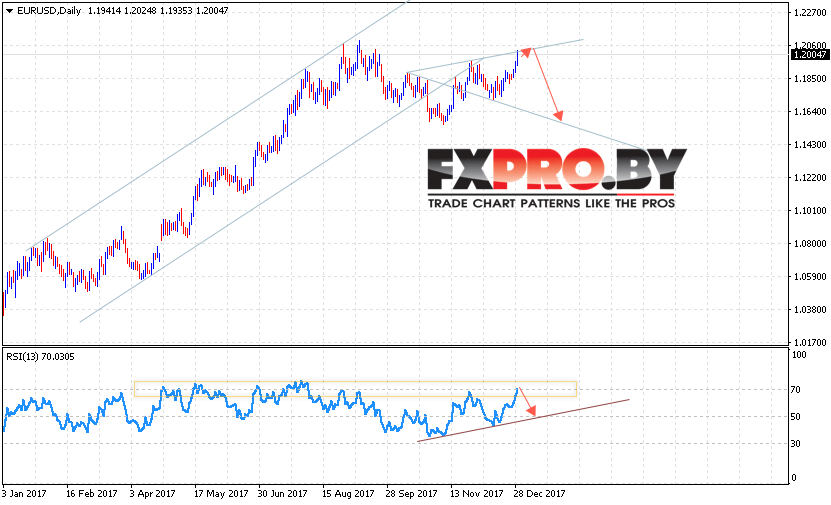Click the 17 May 2017 date label
The image size is (831, 505).
click(x=221, y=494)
